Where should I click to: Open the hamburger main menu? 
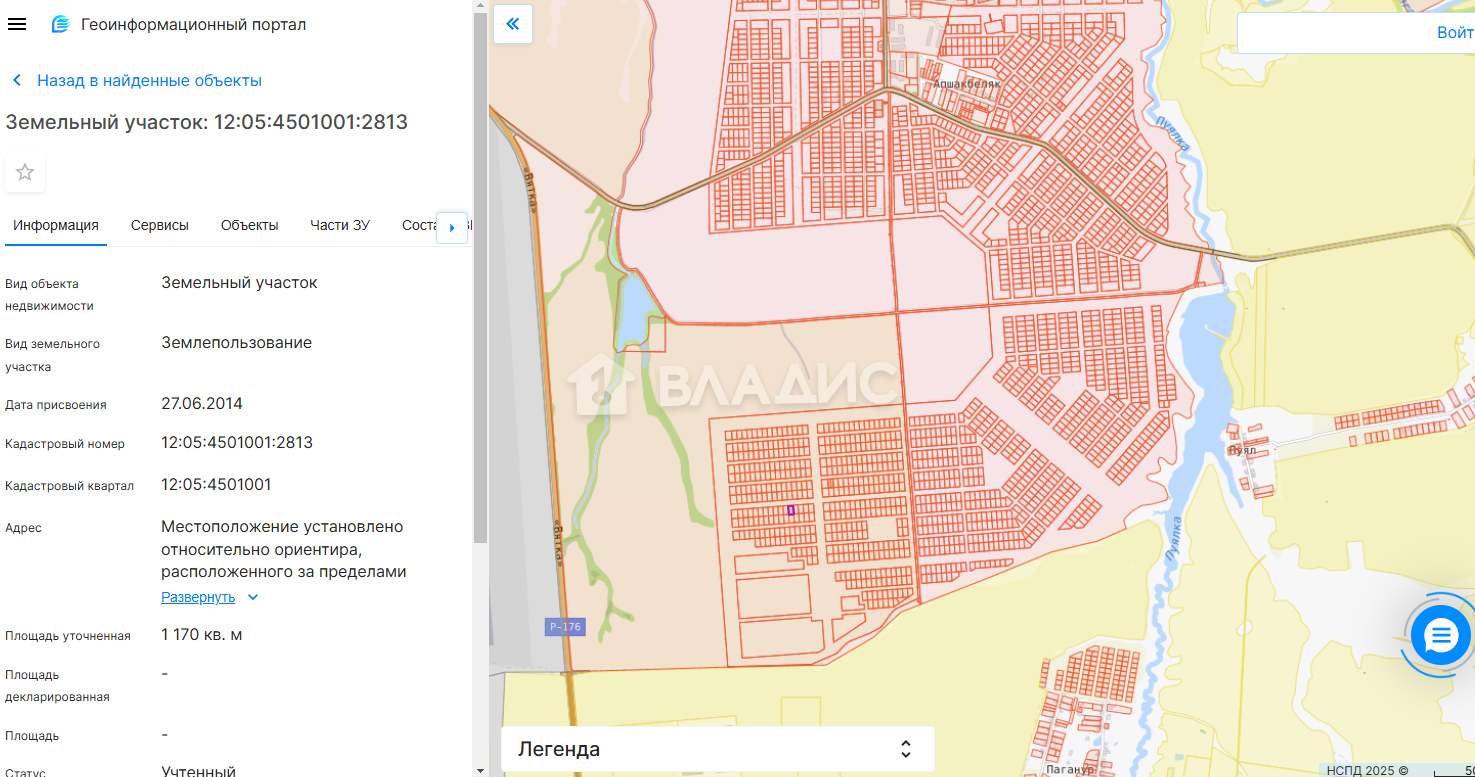click(16, 24)
